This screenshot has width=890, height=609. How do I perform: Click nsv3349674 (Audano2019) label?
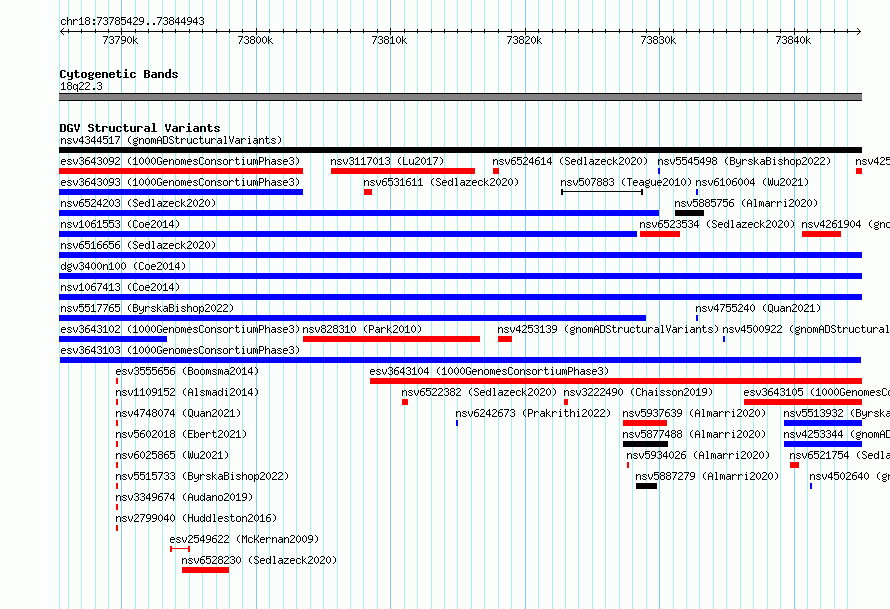184,497
